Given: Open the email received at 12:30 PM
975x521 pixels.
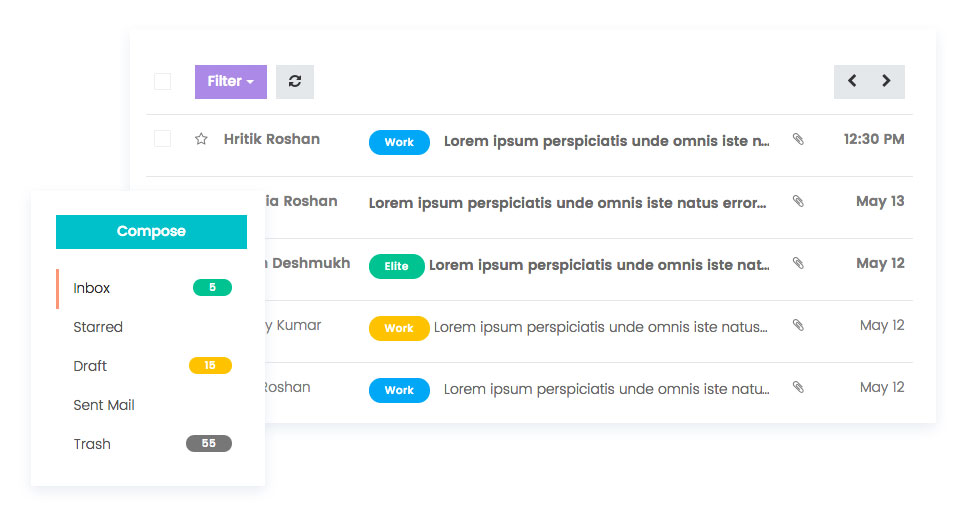Looking at the screenshot, I should click(x=606, y=141).
